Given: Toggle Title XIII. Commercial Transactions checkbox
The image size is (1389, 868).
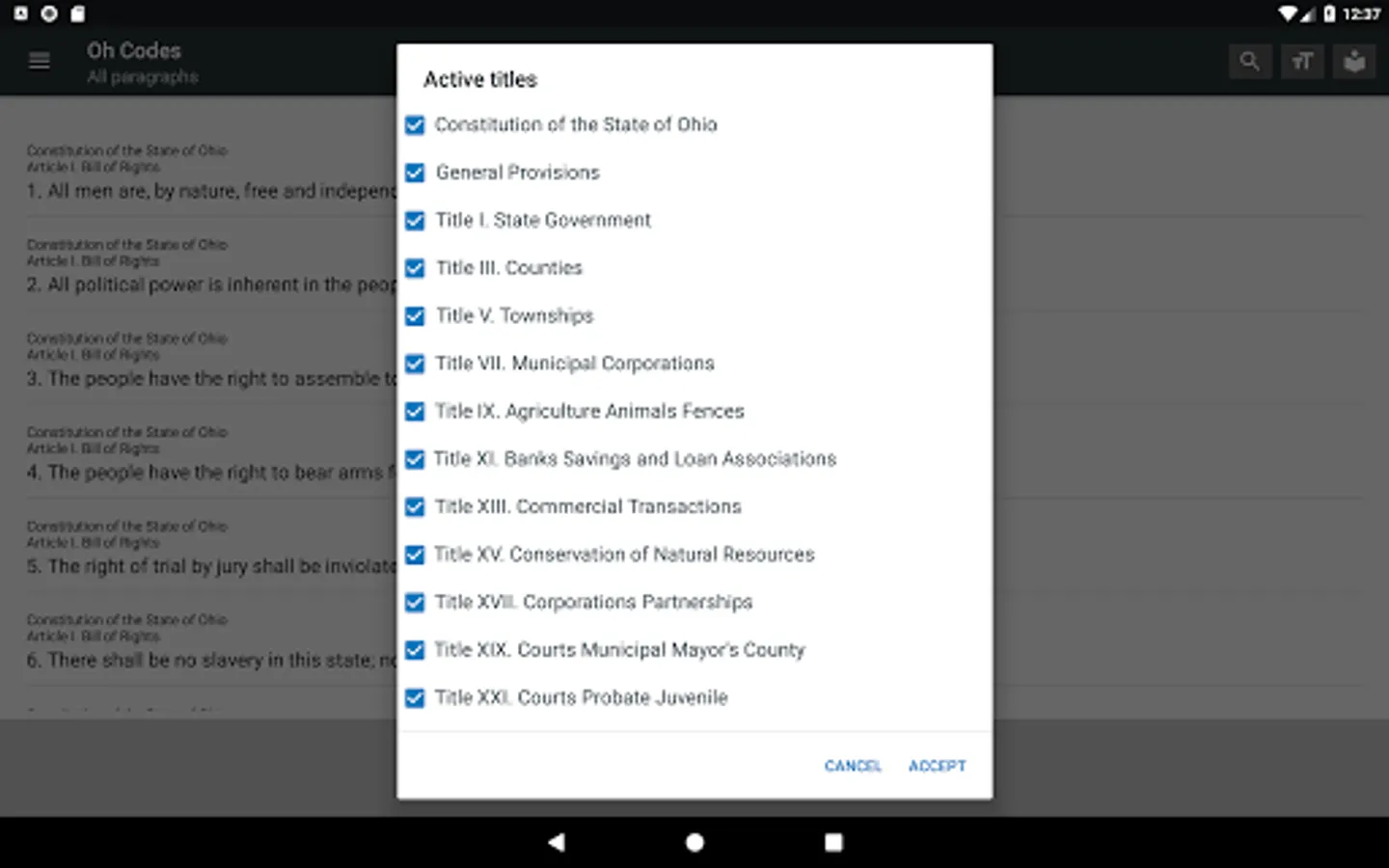Looking at the screenshot, I should (x=415, y=507).
